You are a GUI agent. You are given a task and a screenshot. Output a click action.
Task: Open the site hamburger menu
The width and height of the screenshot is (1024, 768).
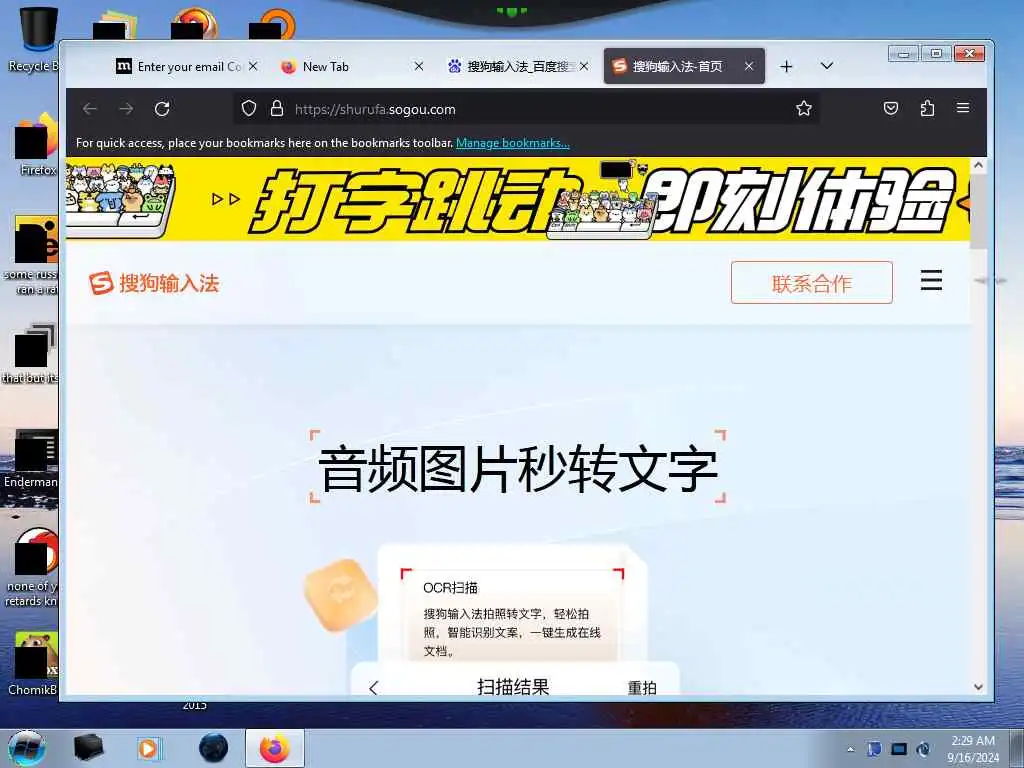pyautogui.click(x=931, y=281)
